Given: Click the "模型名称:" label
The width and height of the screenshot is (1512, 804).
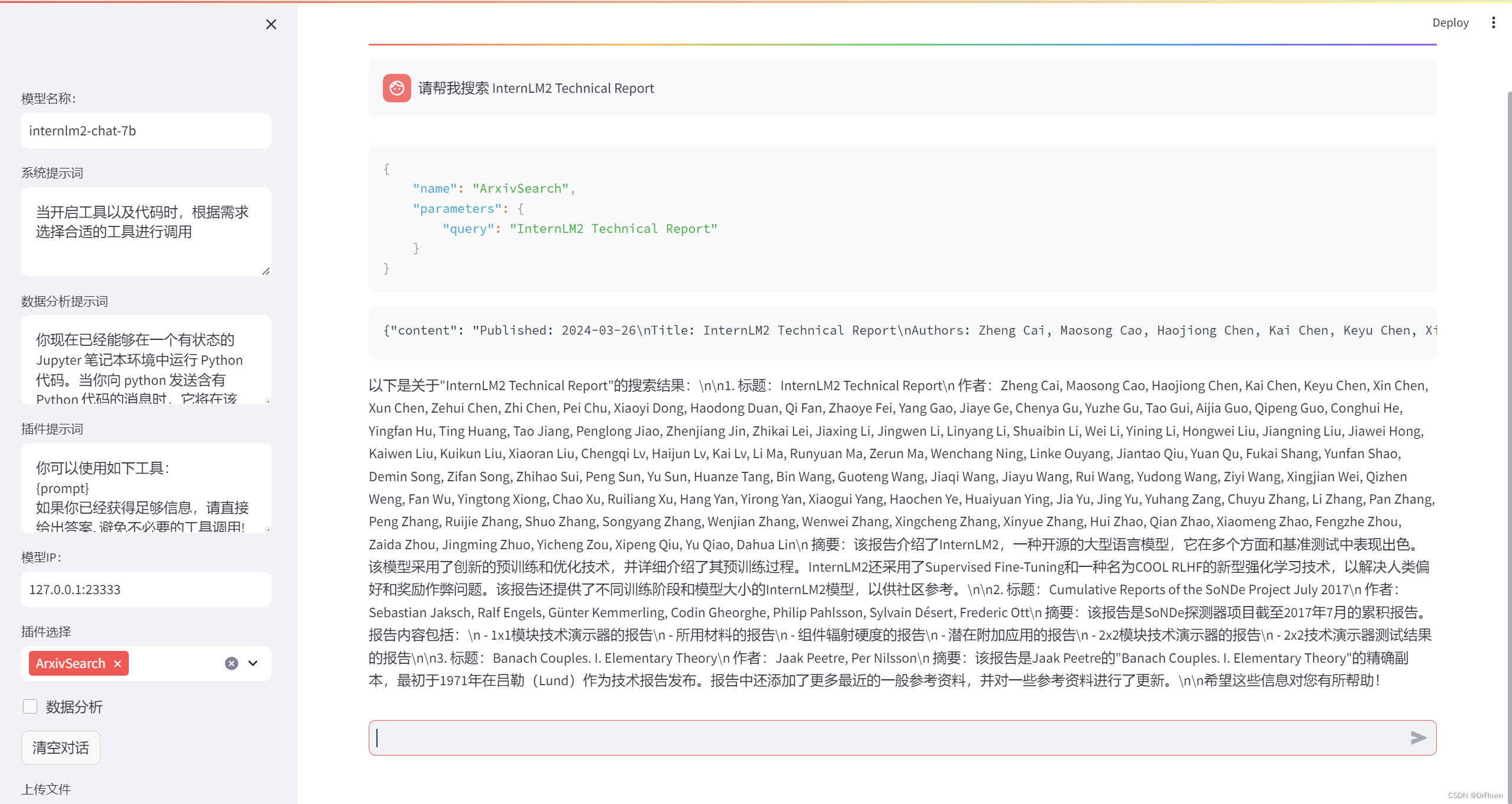Looking at the screenshot, I should [49, 98].
